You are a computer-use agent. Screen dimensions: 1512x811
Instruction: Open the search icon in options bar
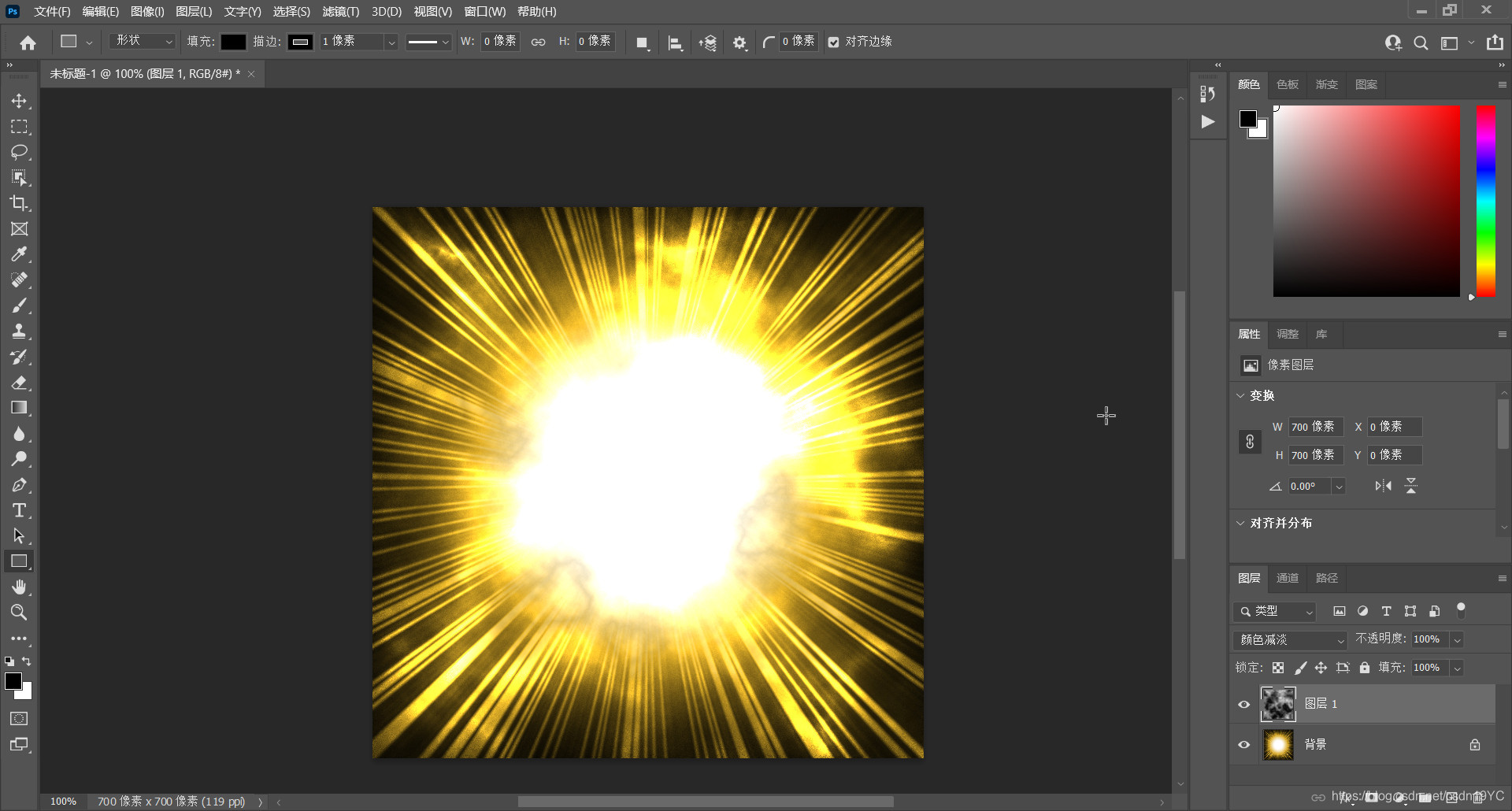[x=1421, y=43]
